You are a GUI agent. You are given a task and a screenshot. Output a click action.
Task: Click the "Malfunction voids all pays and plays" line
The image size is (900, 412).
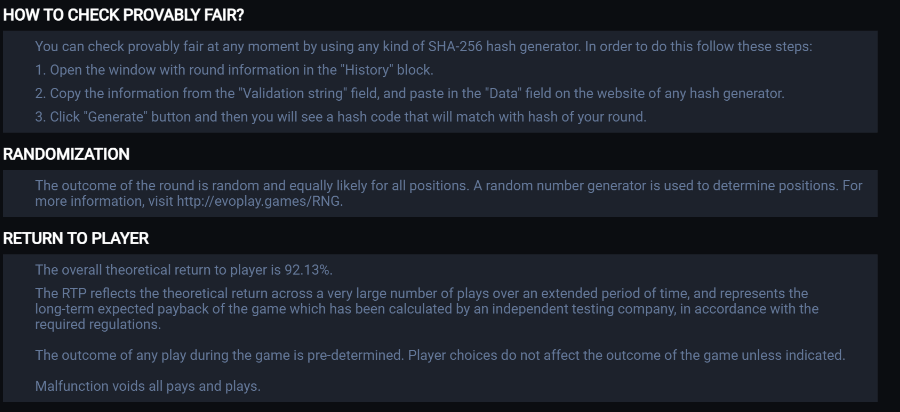tap(147, 386)
